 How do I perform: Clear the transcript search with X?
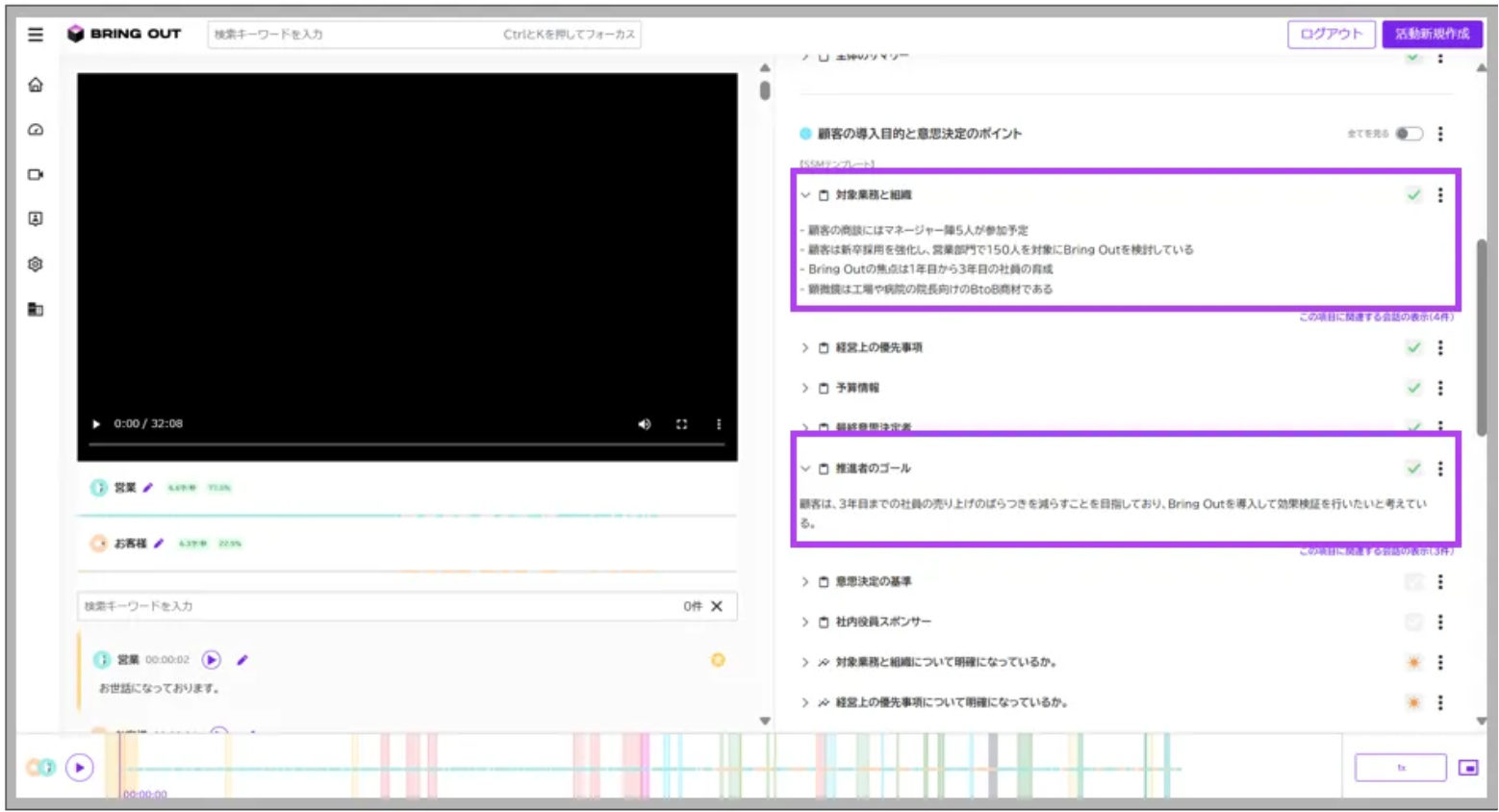click(717, 606)
